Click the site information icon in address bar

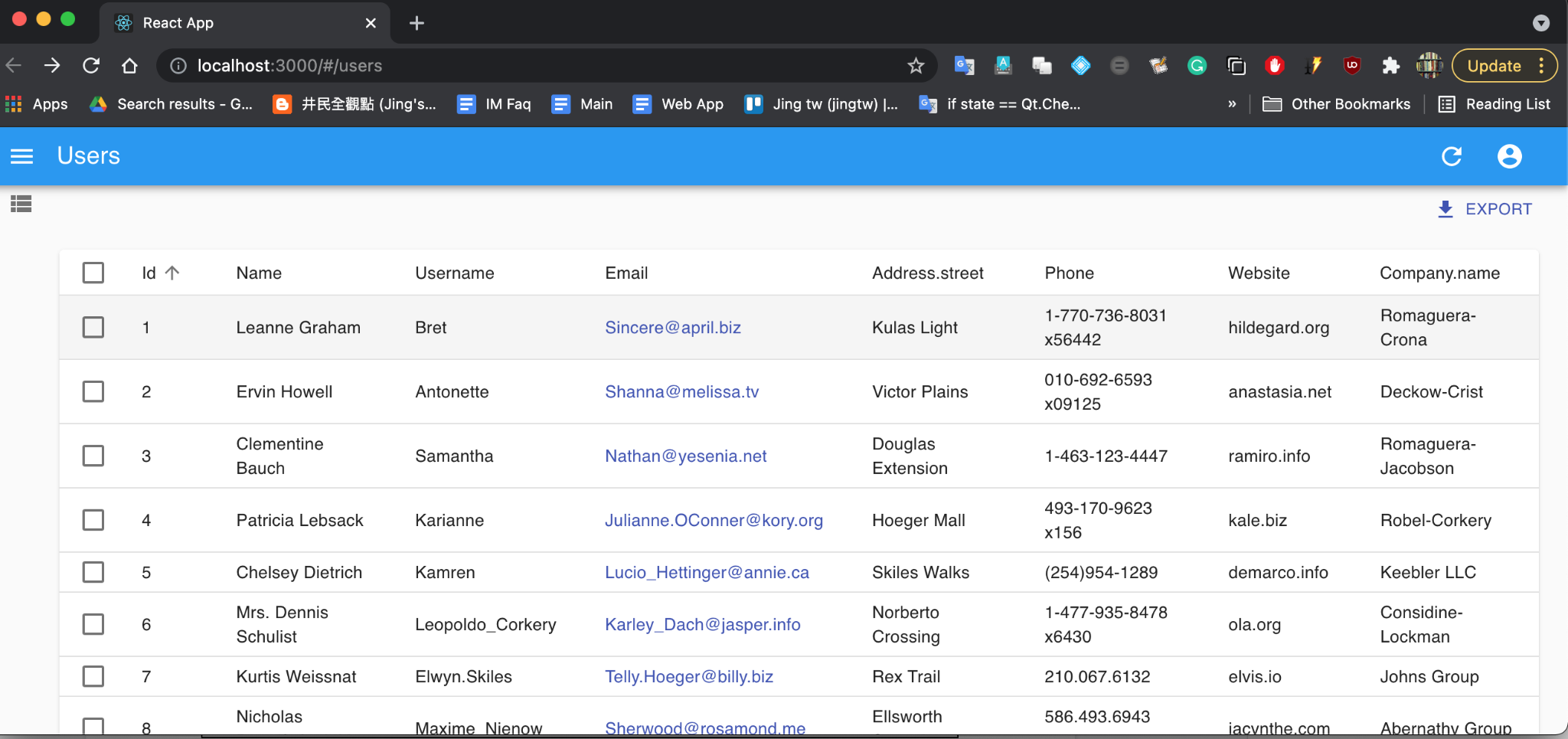(178, 66)
